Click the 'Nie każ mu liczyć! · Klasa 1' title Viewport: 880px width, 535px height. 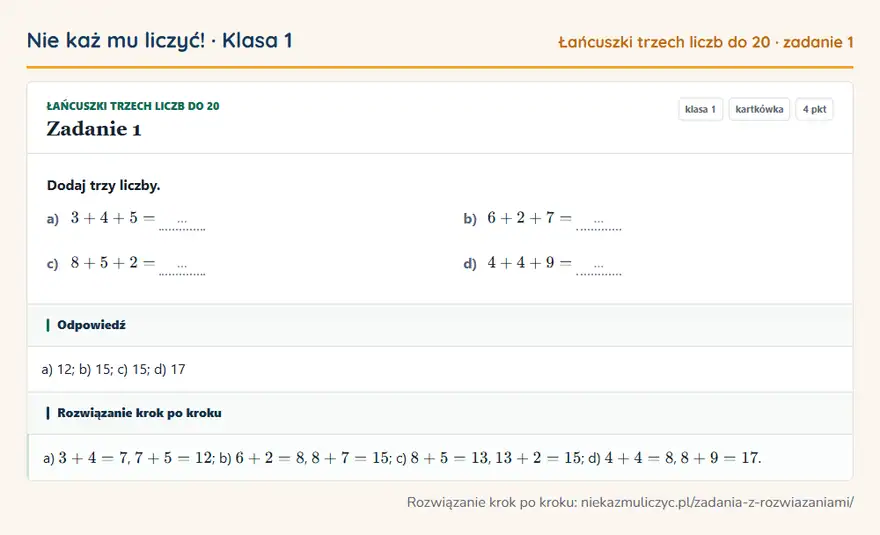coord(159,40)
